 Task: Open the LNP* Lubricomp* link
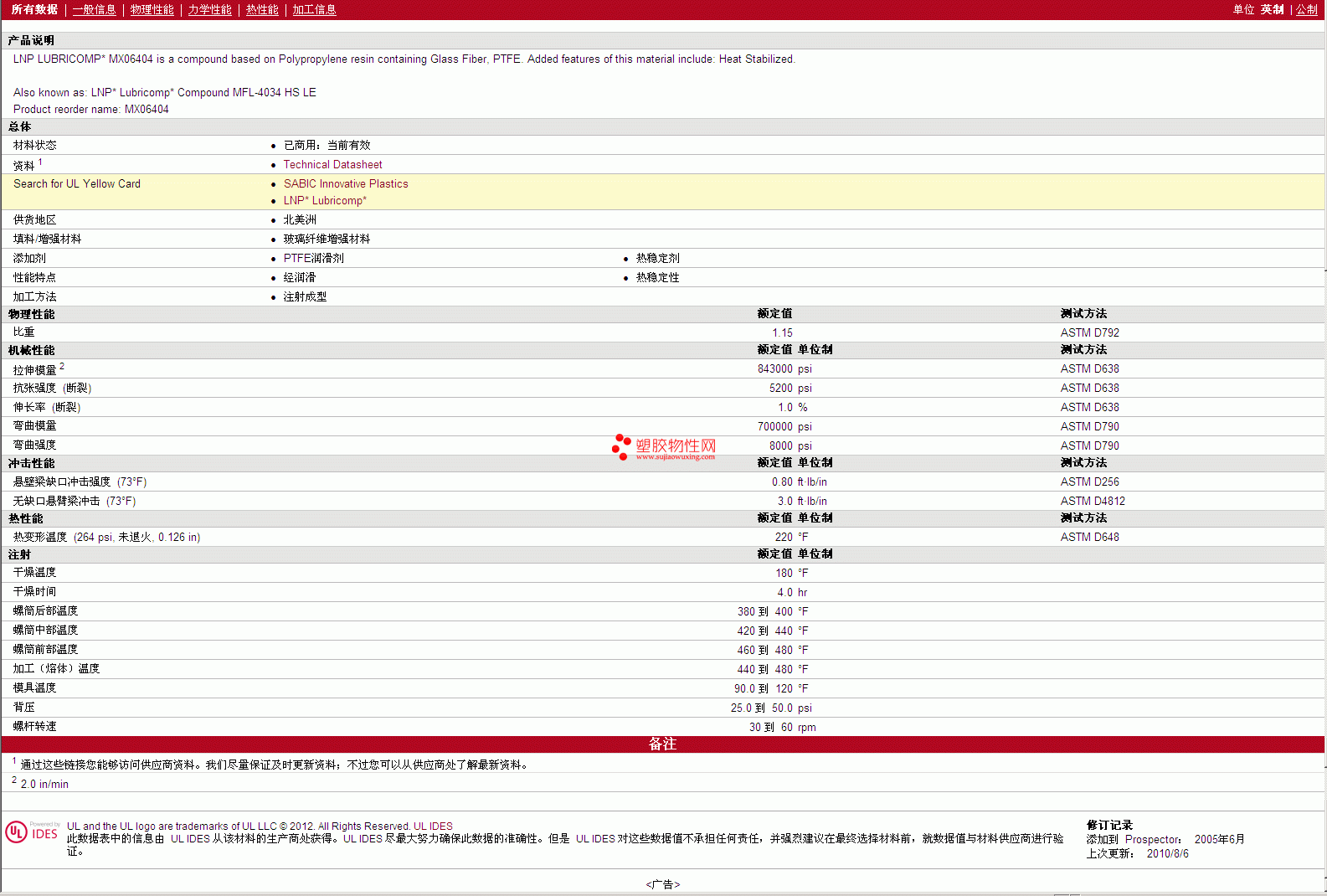click(325, 201)
